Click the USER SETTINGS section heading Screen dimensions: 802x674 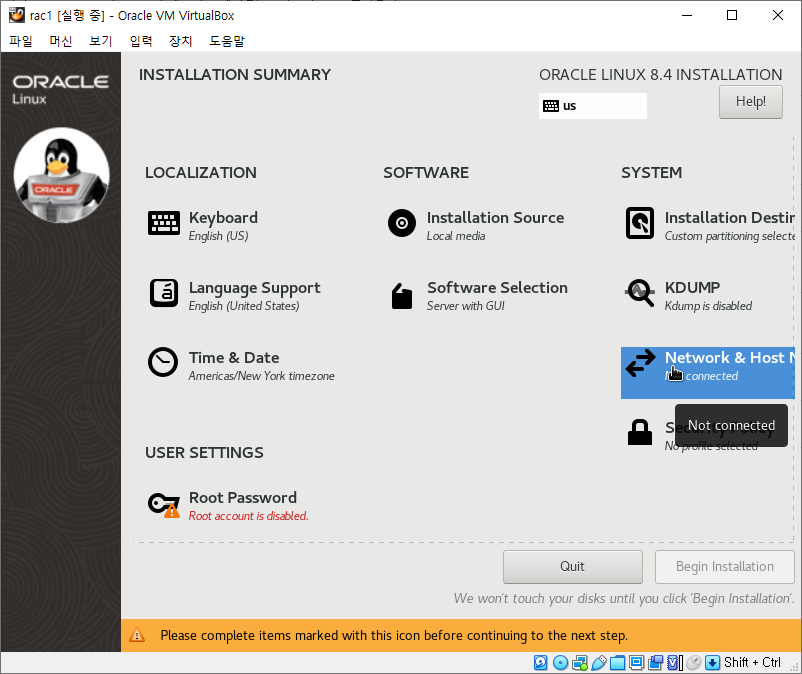pyautogui.click(x=204, y=453)
